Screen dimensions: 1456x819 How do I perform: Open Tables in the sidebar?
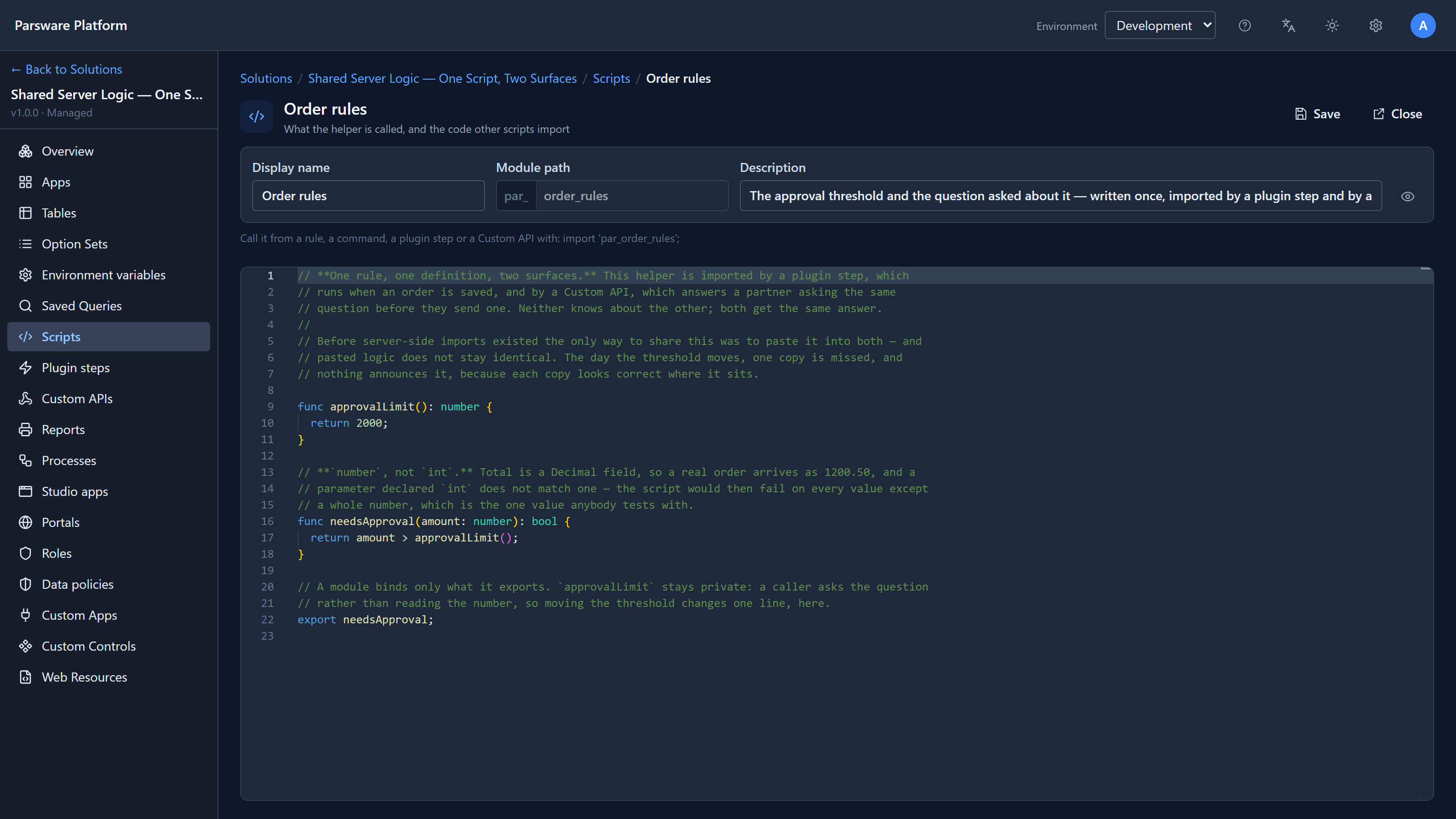pos(109,213)
